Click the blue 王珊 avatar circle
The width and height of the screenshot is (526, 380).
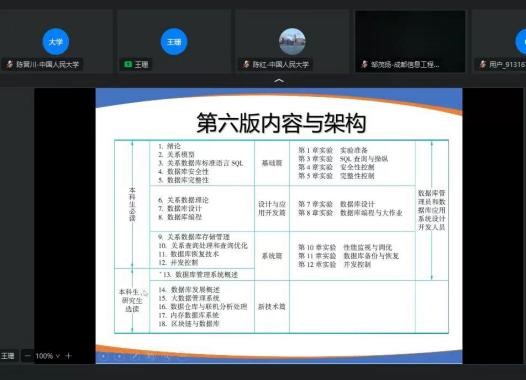tap(174, 42)
